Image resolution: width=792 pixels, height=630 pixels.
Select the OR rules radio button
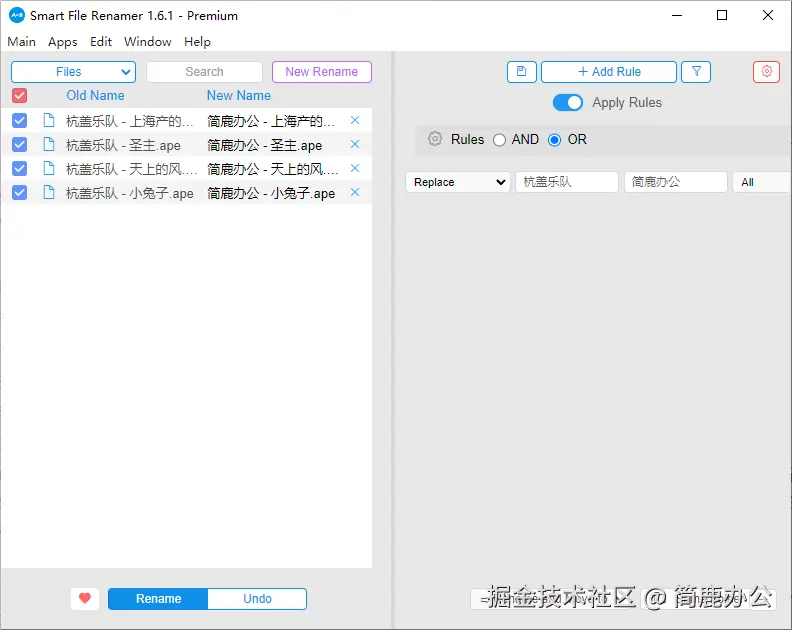pyautogui.click(x=554, y=139)
